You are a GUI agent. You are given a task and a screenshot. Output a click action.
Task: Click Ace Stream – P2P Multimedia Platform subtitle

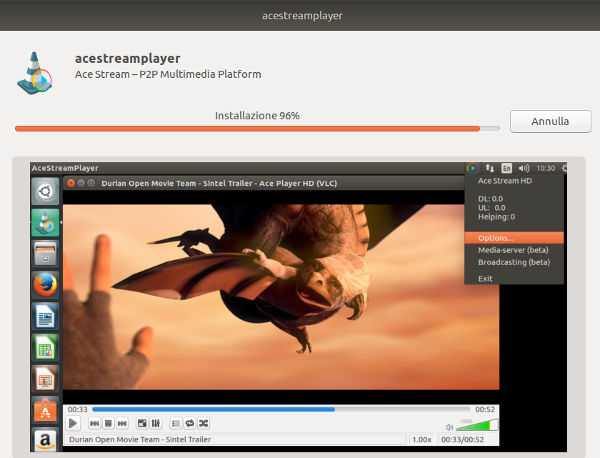coord(168,74)
